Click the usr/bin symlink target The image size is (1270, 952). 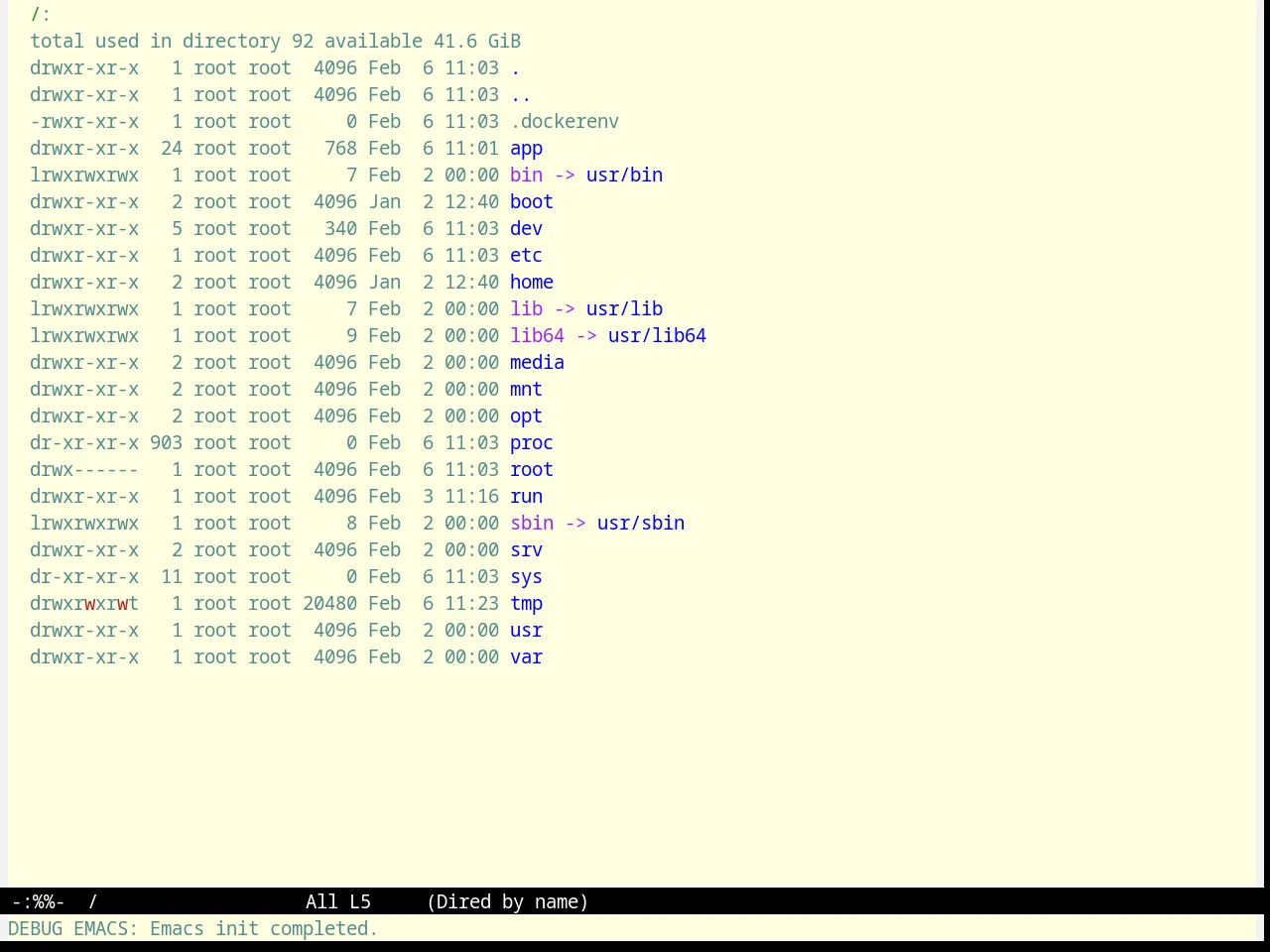pyautogui.click(x=624, y=175)
